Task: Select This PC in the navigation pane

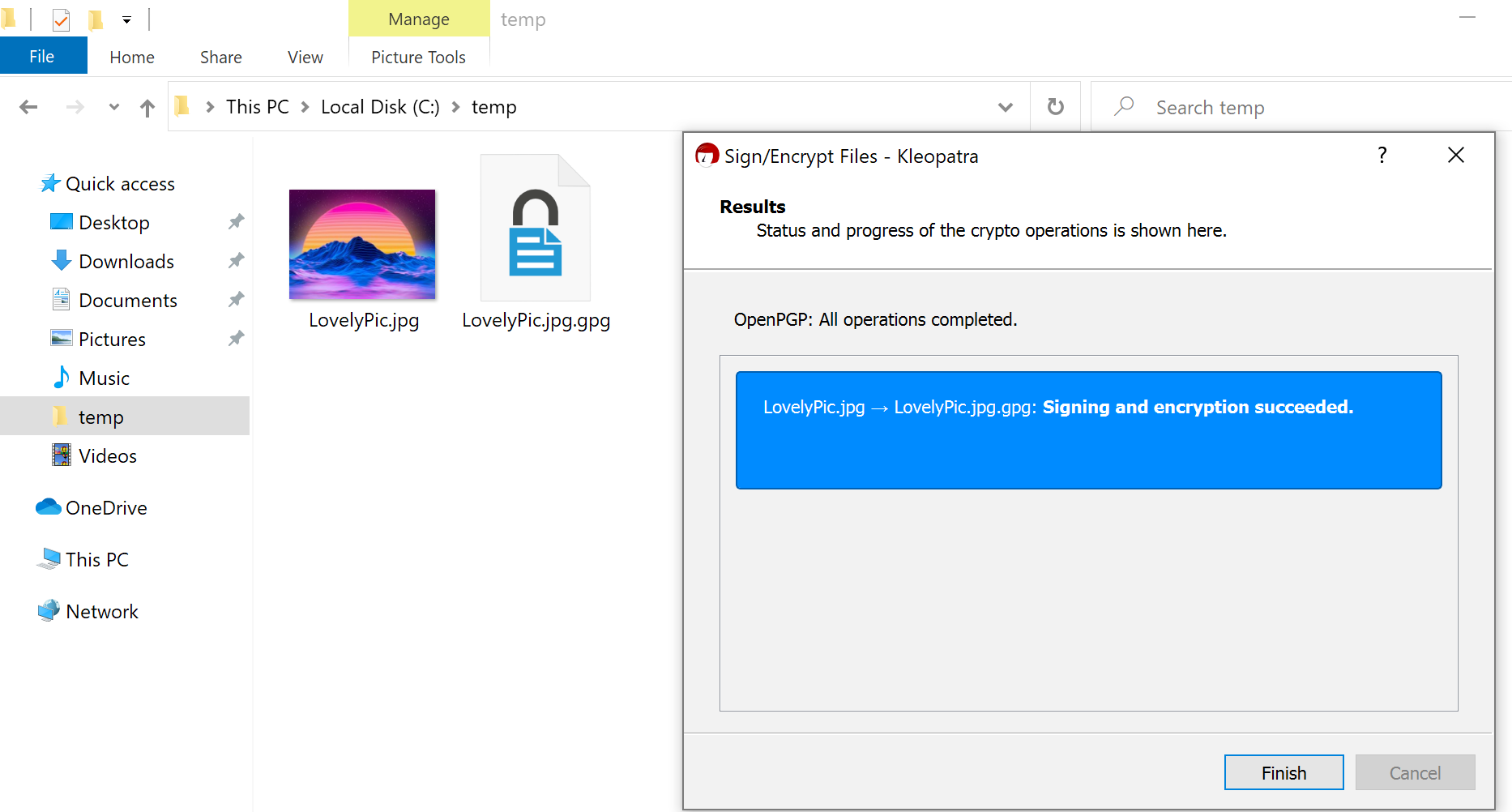Action: [97, 560]
